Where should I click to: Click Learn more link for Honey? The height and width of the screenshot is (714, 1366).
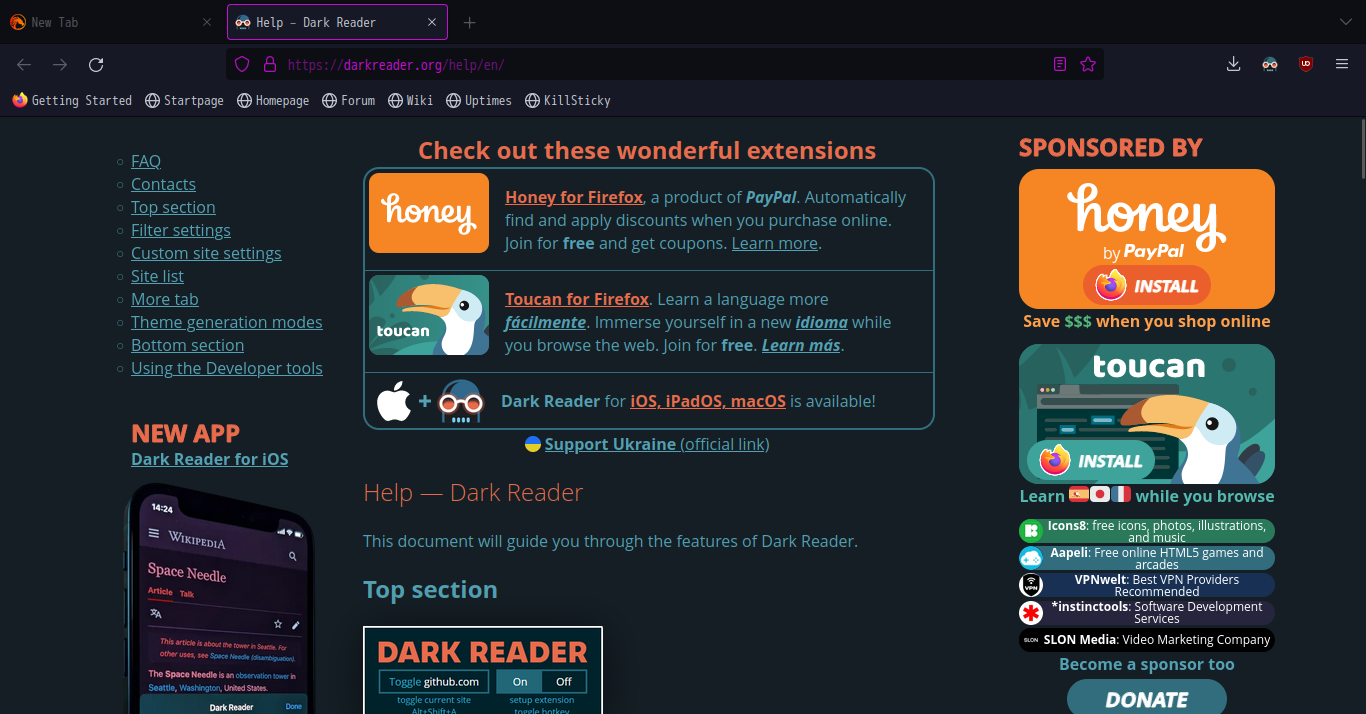pyautogui.click(x=775, y=243)
